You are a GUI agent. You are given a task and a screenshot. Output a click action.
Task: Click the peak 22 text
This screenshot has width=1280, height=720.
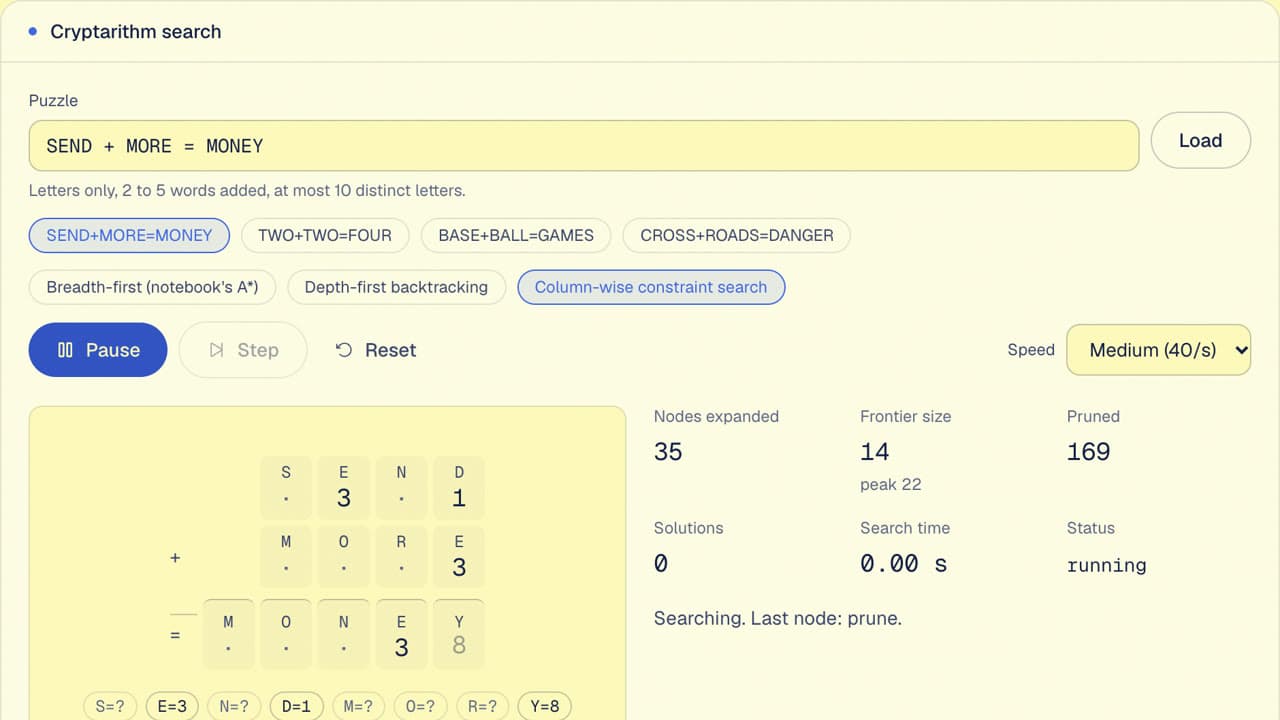pos(891,484)
